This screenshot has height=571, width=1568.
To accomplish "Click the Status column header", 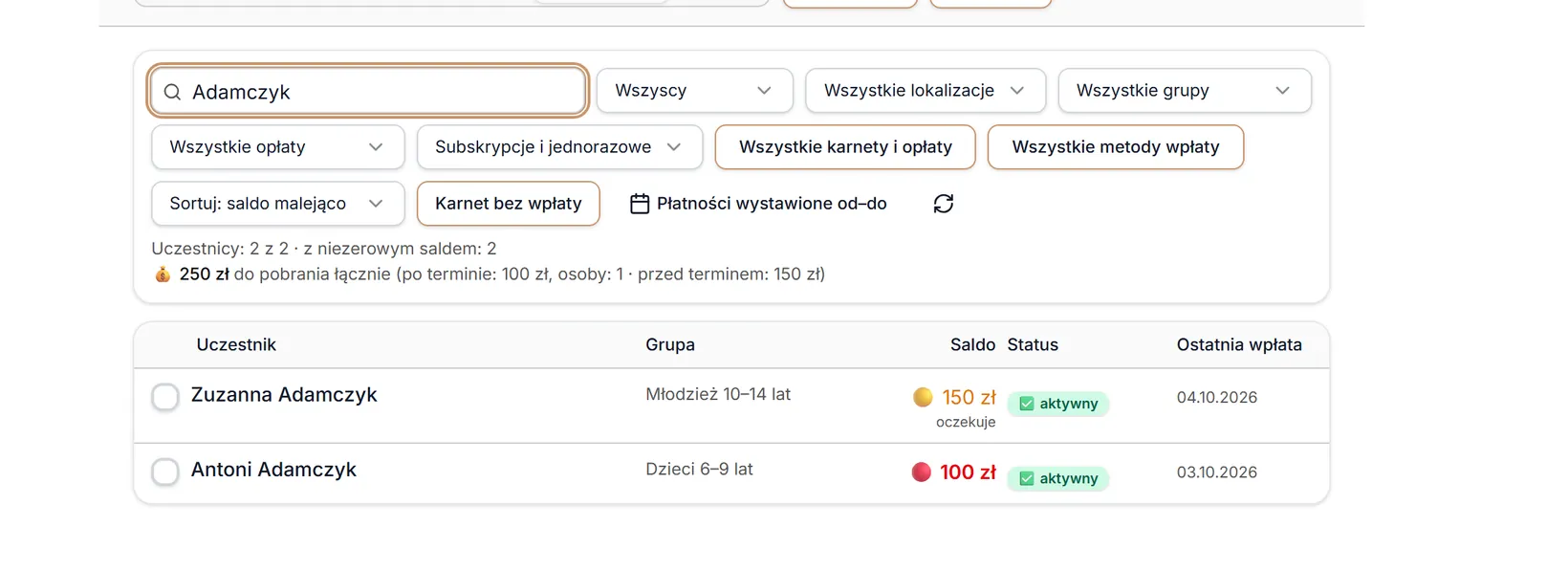I will pyautogui.click(x=1033, y=345).
